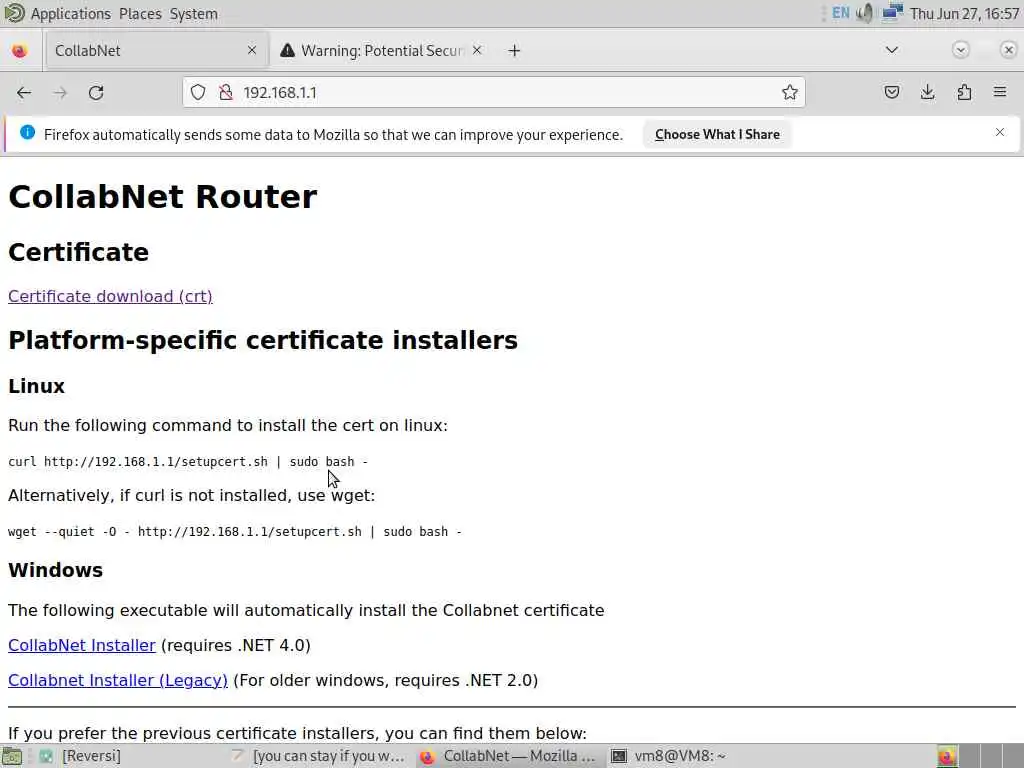This screenshot has height=768, width=1024.
Task: Click the CollabNet Router heading
Action: tap(163, 197)
